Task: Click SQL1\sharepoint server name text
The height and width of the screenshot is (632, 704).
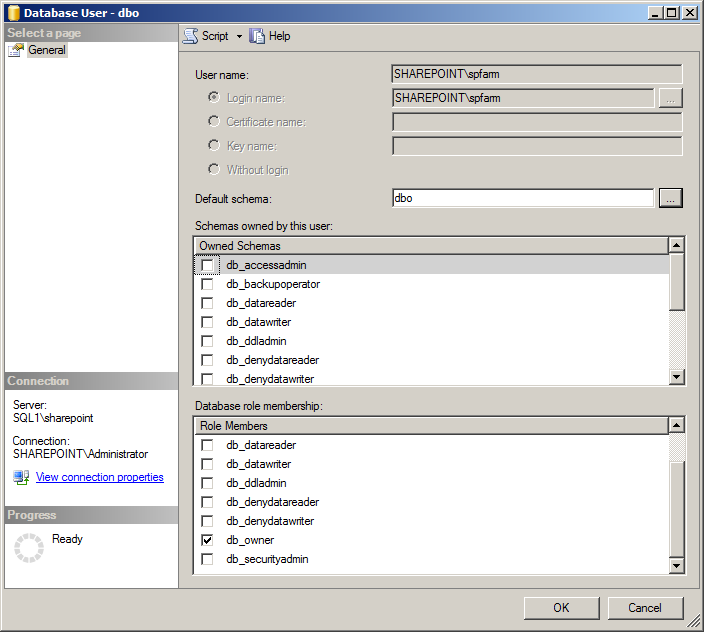Action: [x=53, y=418]
